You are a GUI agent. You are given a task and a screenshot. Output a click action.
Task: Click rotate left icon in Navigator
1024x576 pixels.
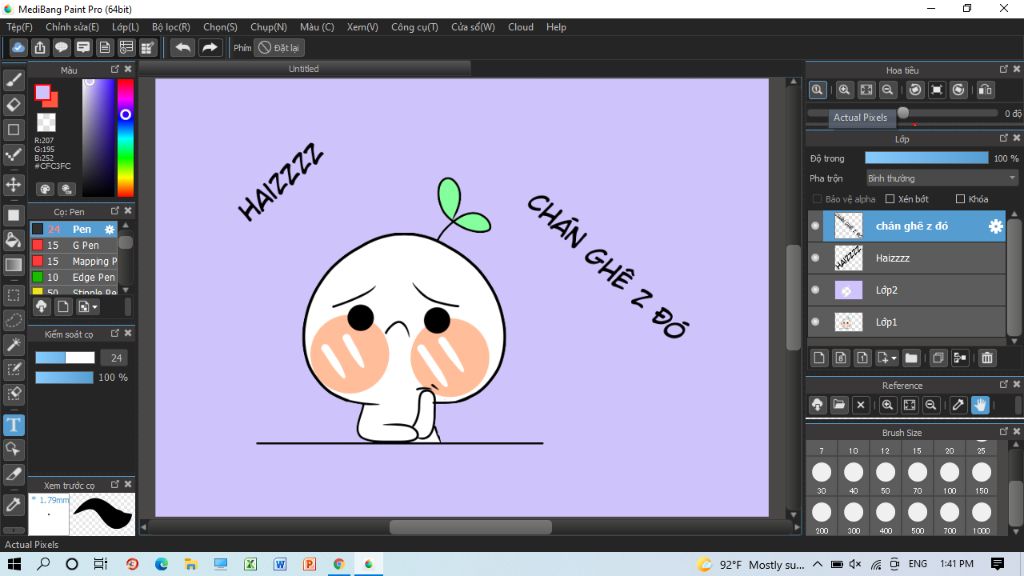915,90
